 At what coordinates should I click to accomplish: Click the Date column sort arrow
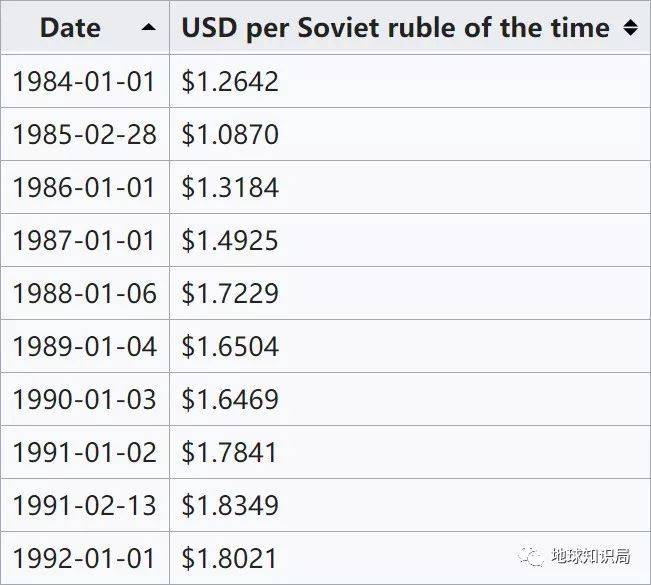(149, 28)
